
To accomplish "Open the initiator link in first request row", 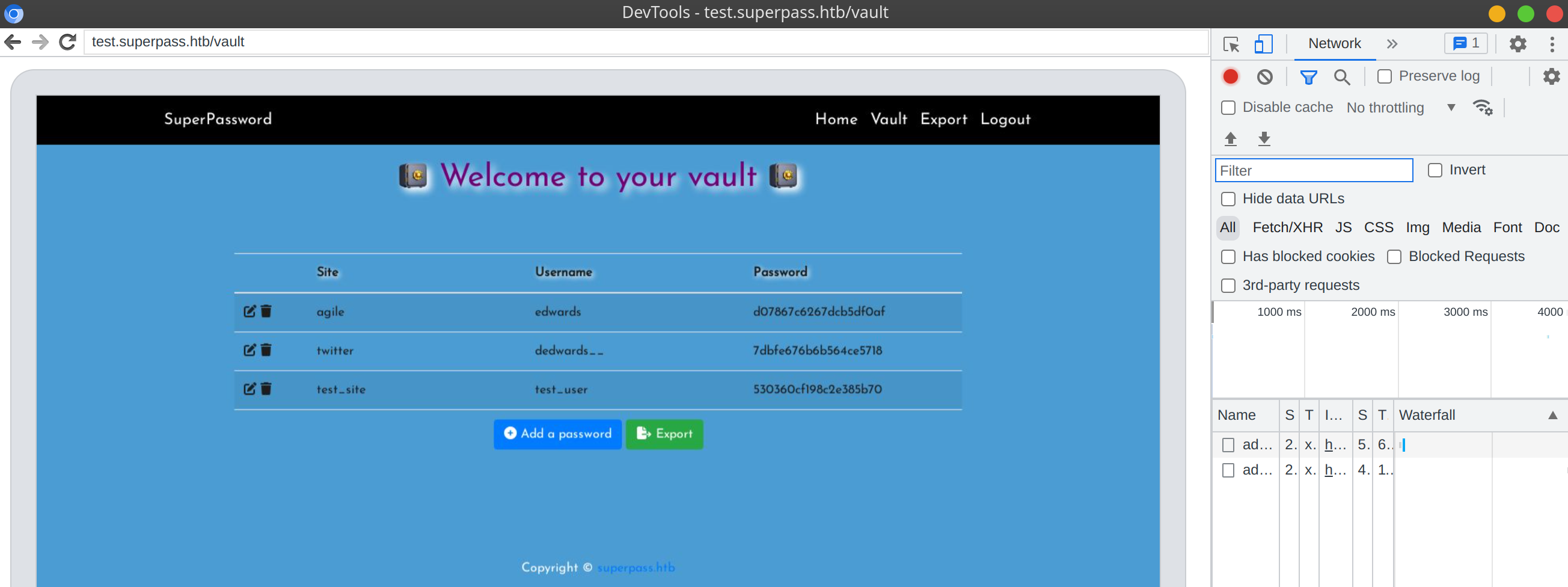I will [x=1334, y=445].
